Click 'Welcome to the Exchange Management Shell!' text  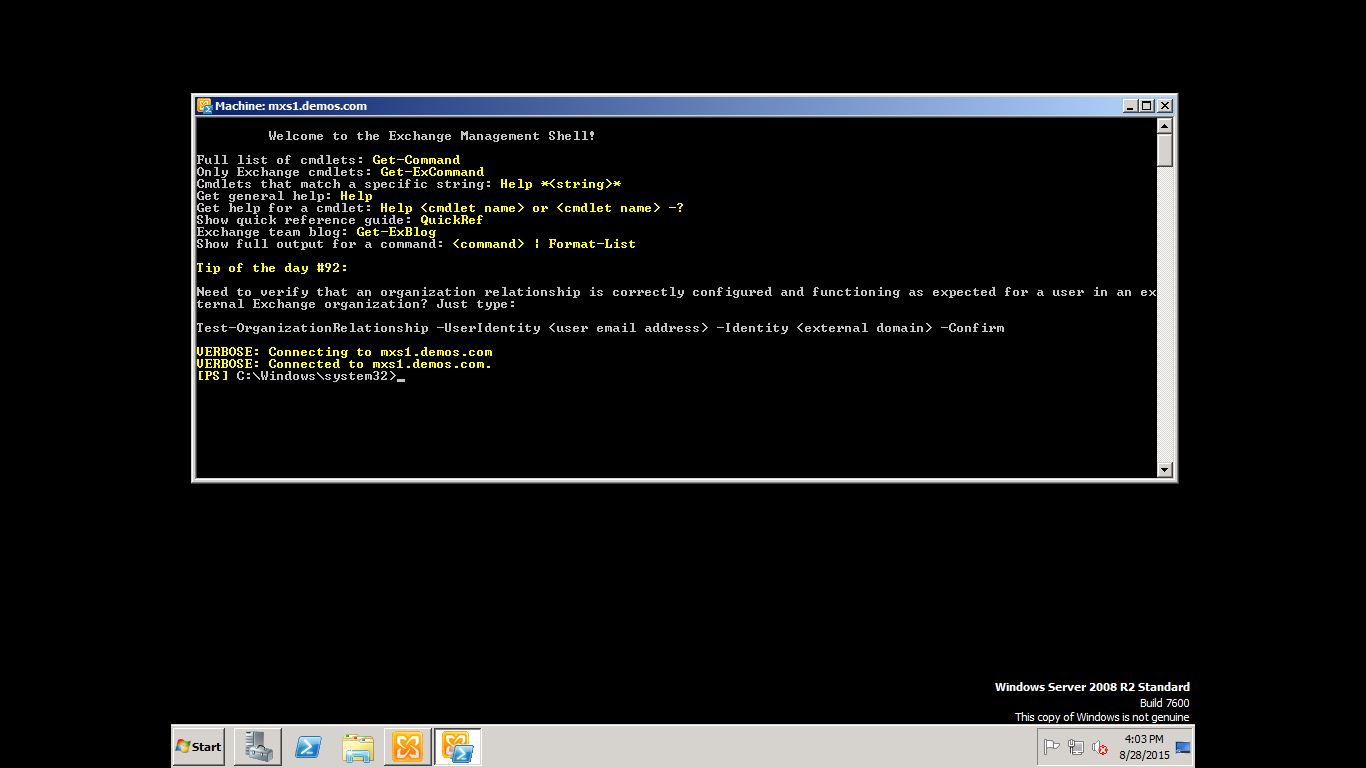(x=432, y=136)
